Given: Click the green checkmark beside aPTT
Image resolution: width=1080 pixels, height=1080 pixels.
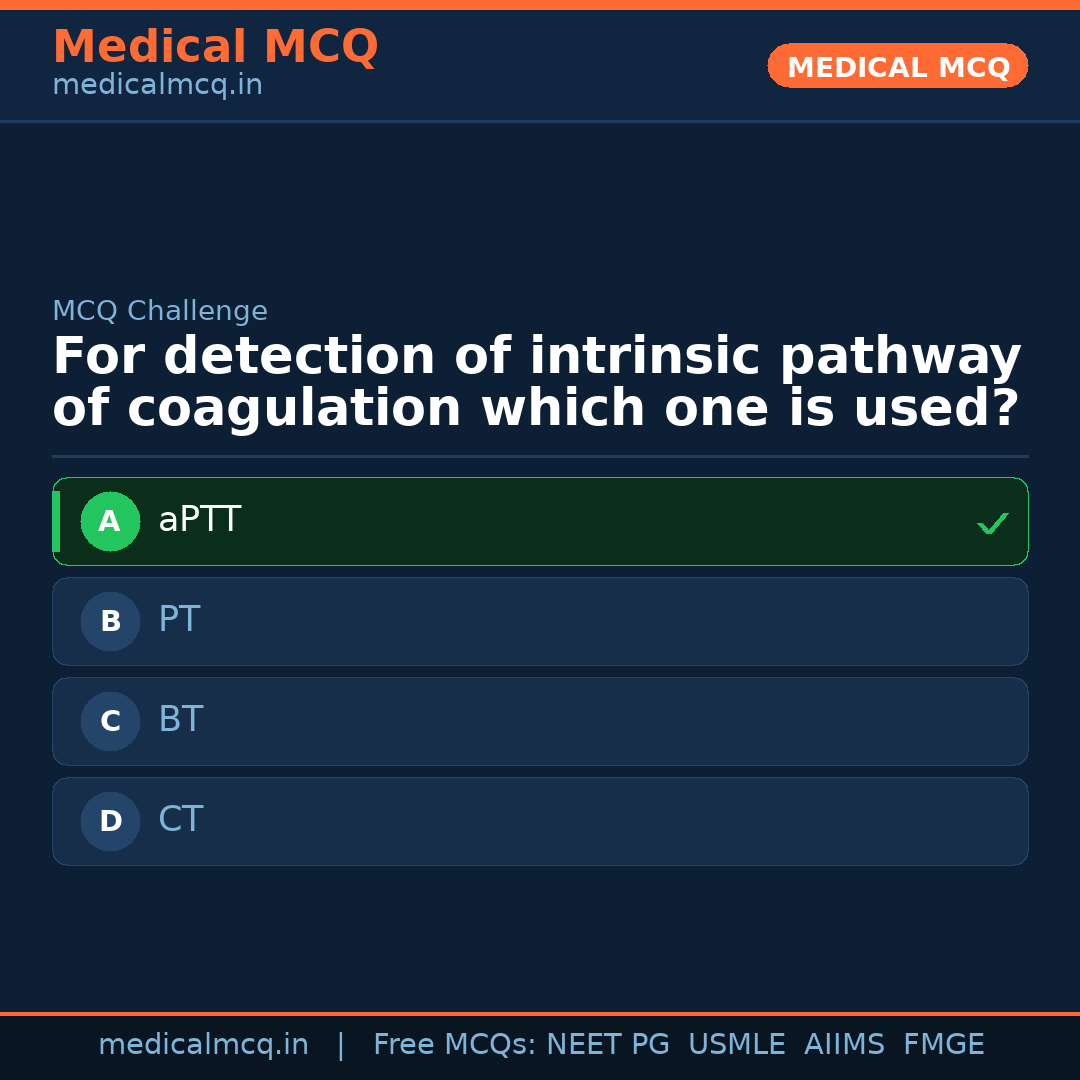Looking at the screenshot, I should coord(992,523).
